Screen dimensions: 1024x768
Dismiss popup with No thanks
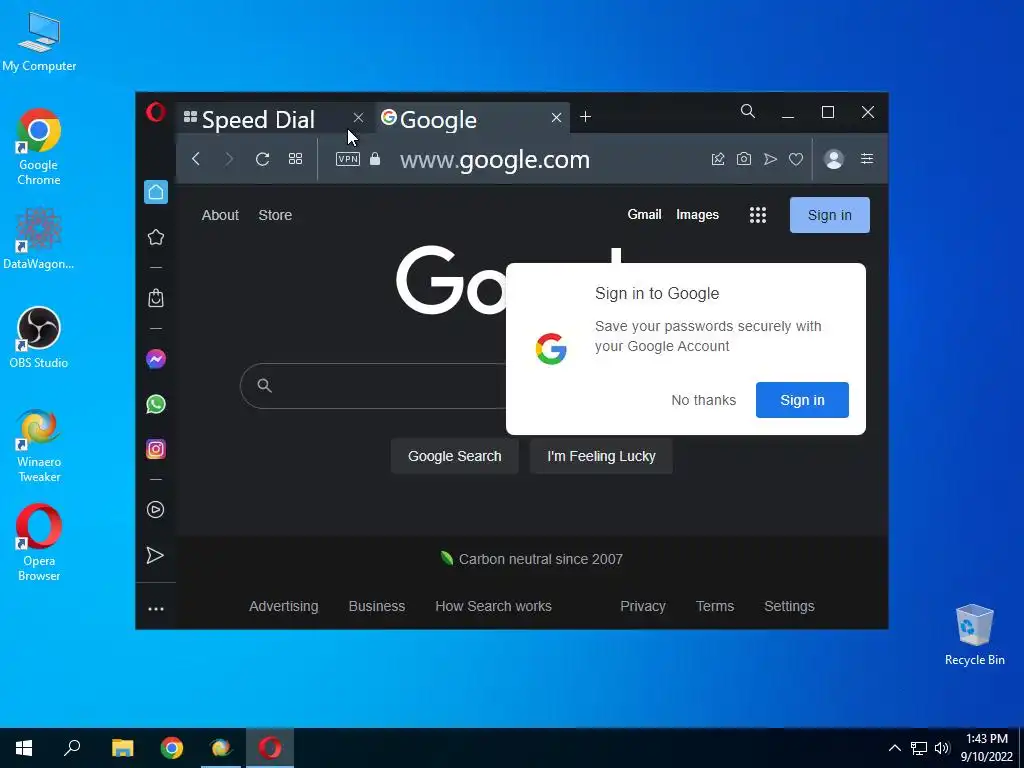pyautogui.click(x=703, y=400)
